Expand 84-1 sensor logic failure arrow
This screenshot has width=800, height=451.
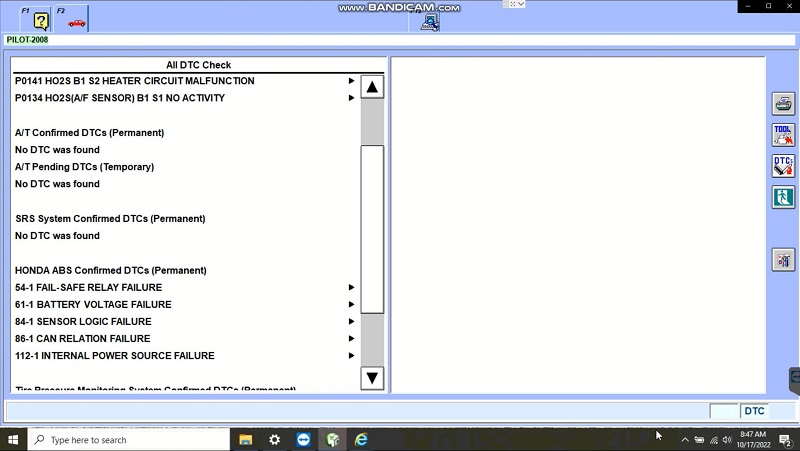coord(351,321)
